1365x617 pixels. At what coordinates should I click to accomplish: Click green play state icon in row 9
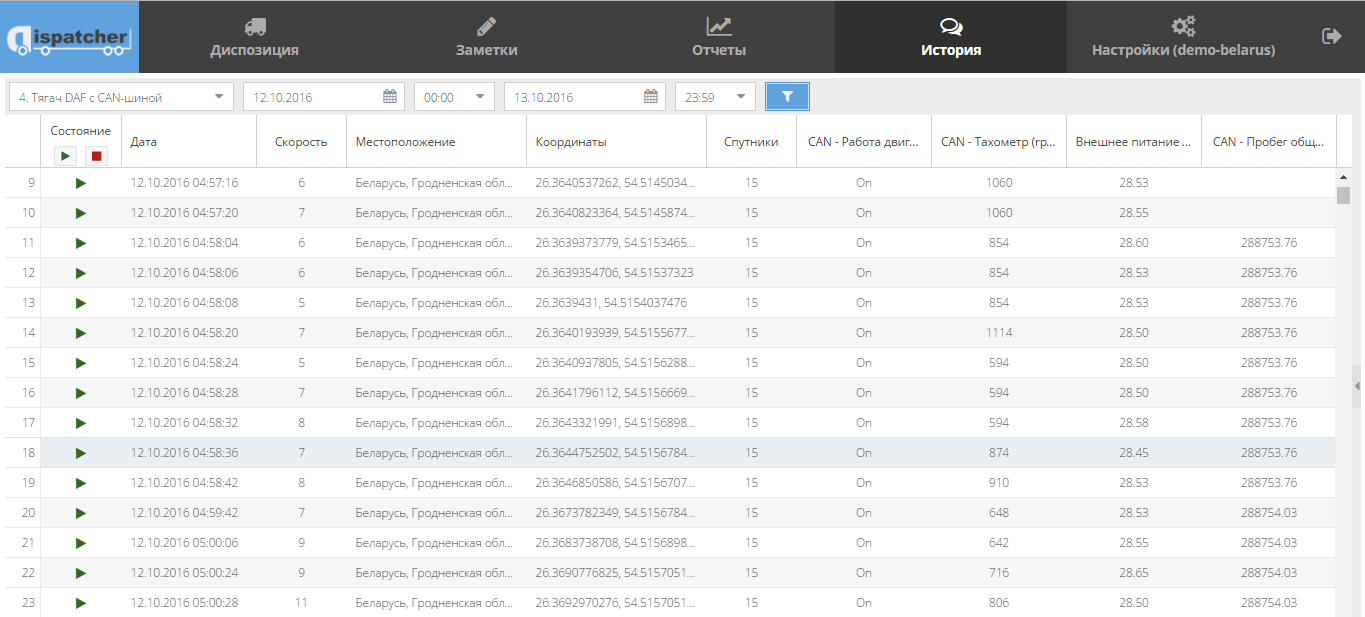[x=81, y=183]
